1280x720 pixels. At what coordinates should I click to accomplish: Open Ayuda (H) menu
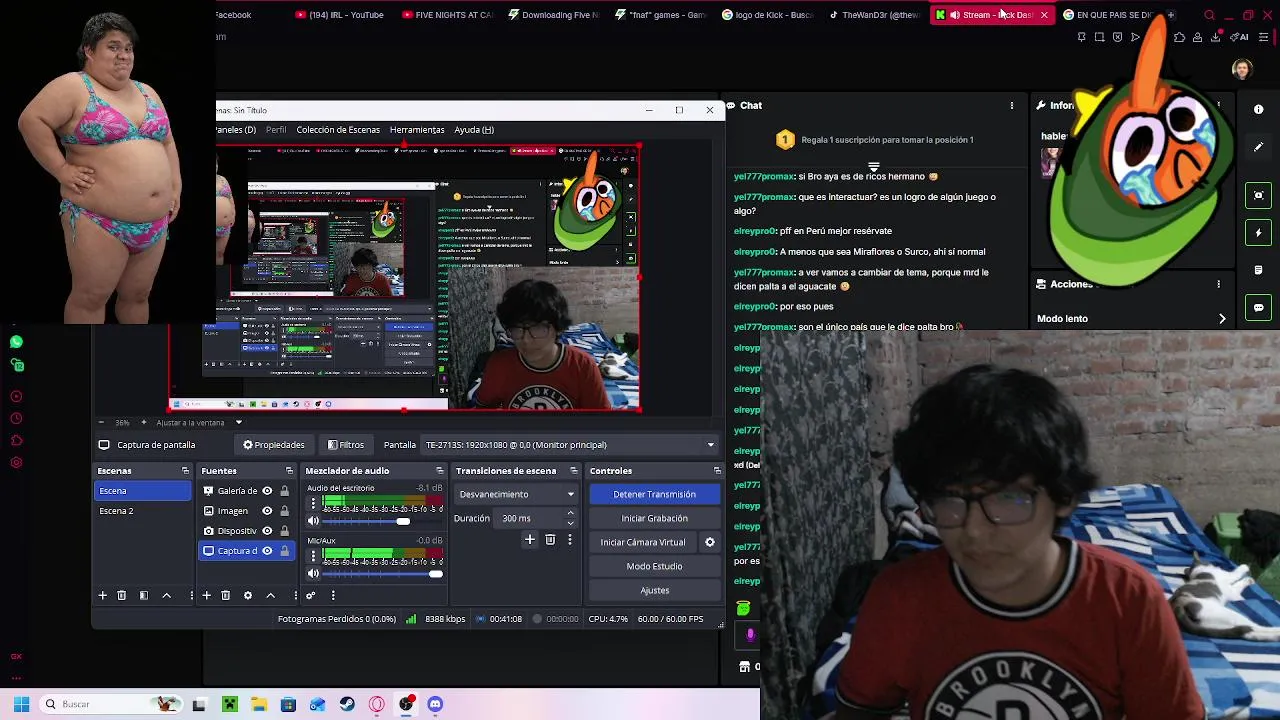pyautogui.click(x=474, y=130)
